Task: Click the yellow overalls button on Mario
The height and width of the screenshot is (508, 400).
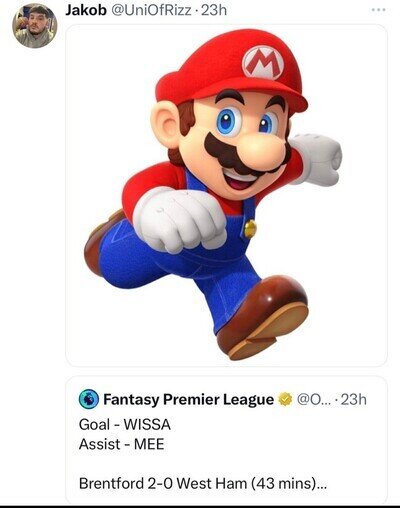Action: 250,229
